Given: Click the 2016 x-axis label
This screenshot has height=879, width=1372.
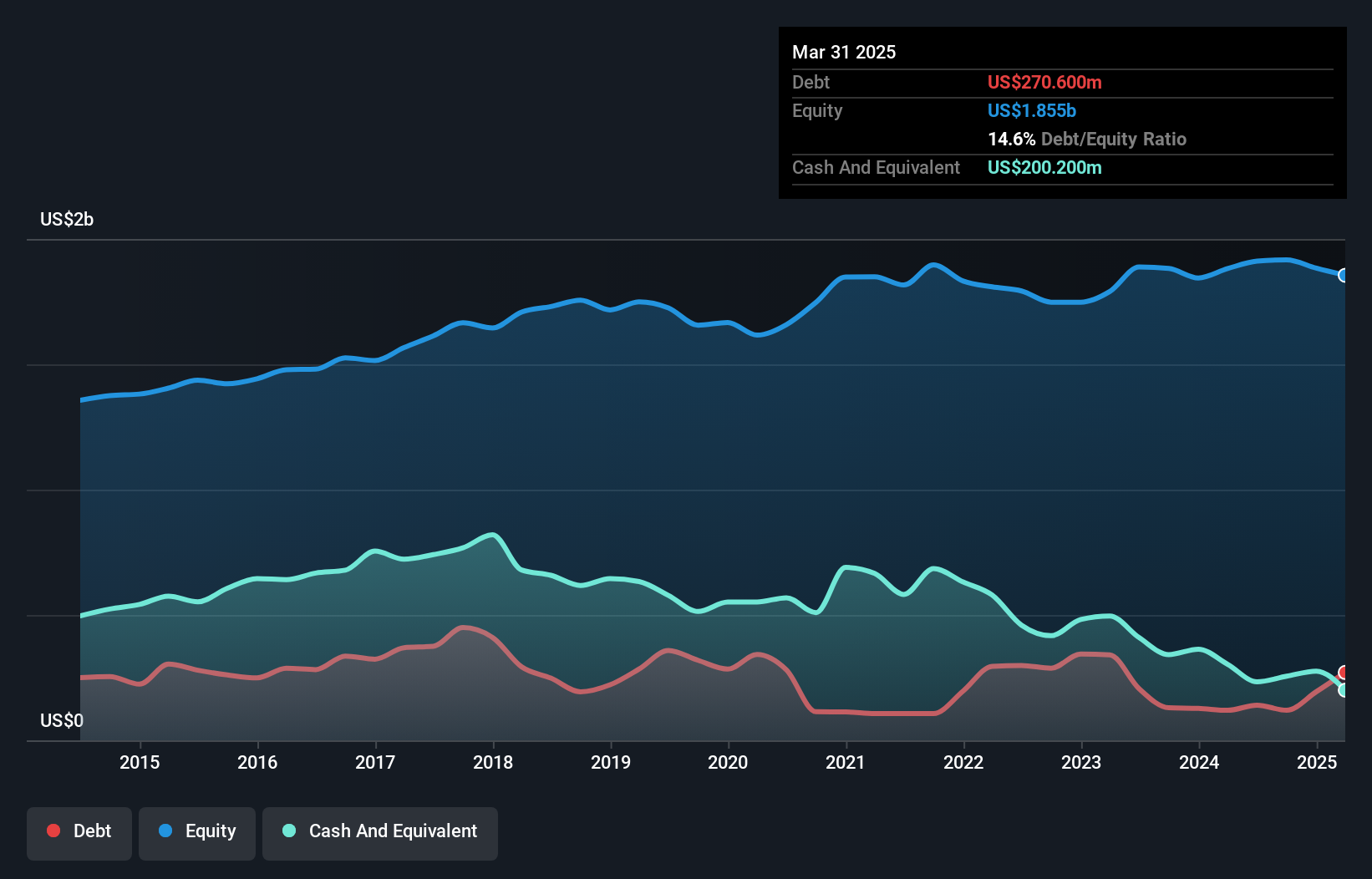Looking at the screenshot, I should (257, 762).
